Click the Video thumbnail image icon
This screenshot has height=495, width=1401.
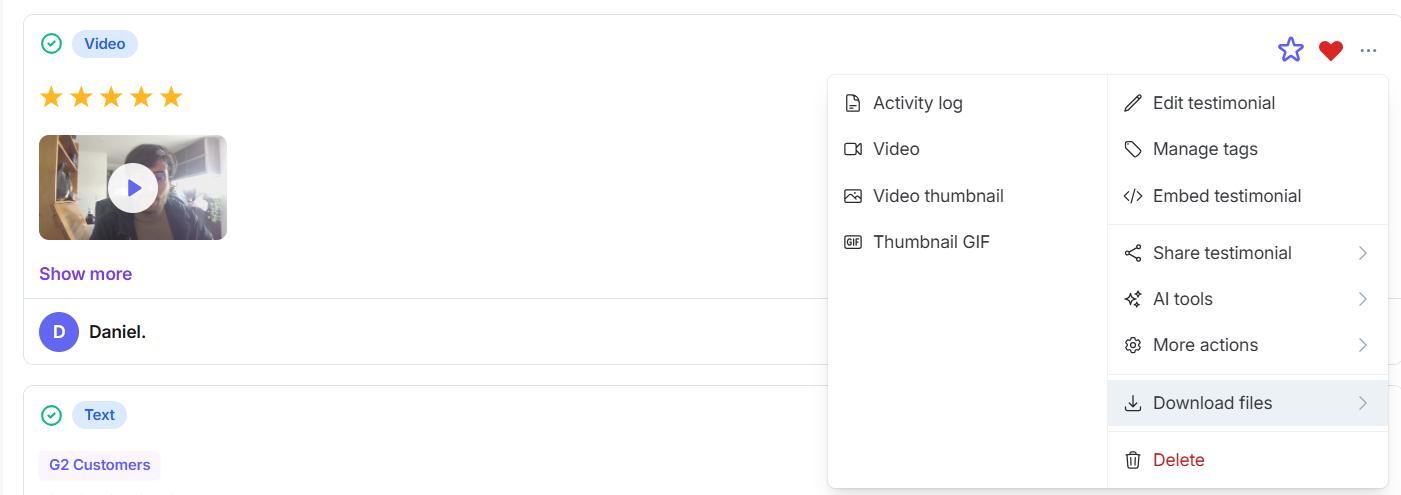point(853,196)
